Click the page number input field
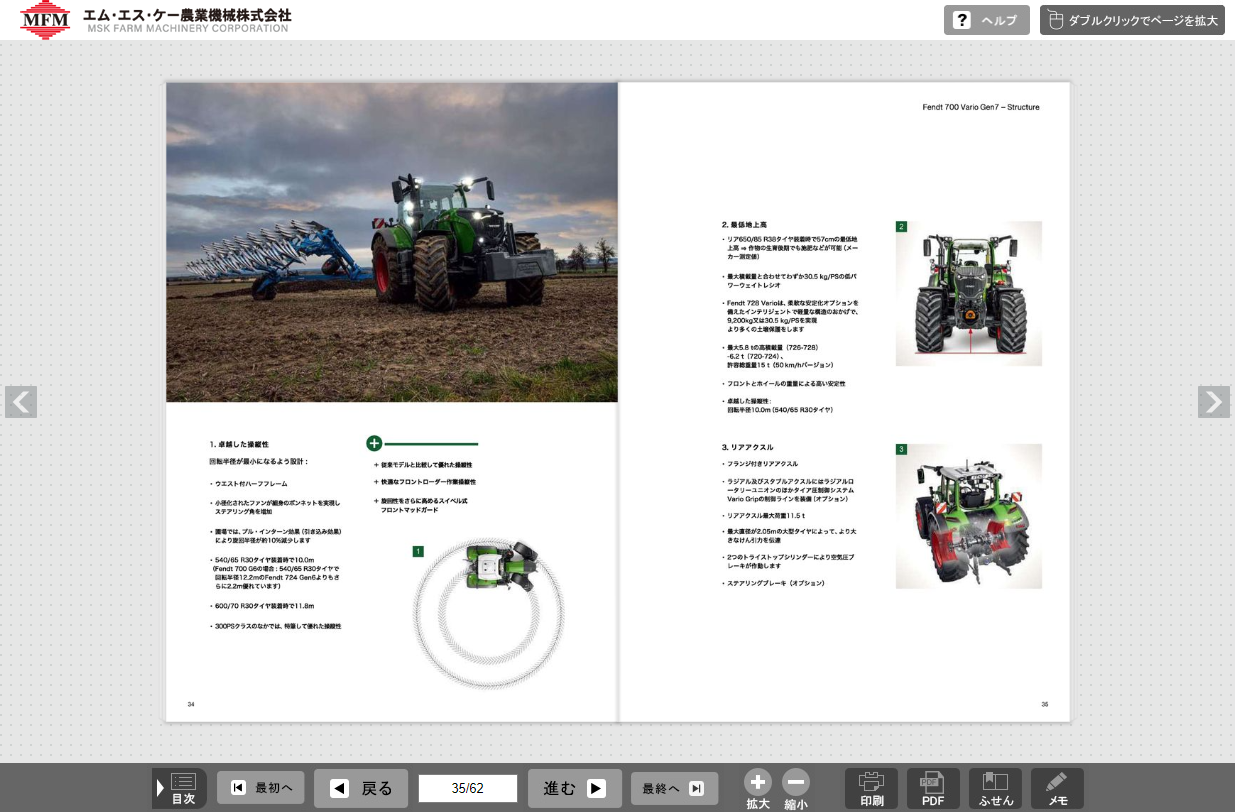 point(467,788)
